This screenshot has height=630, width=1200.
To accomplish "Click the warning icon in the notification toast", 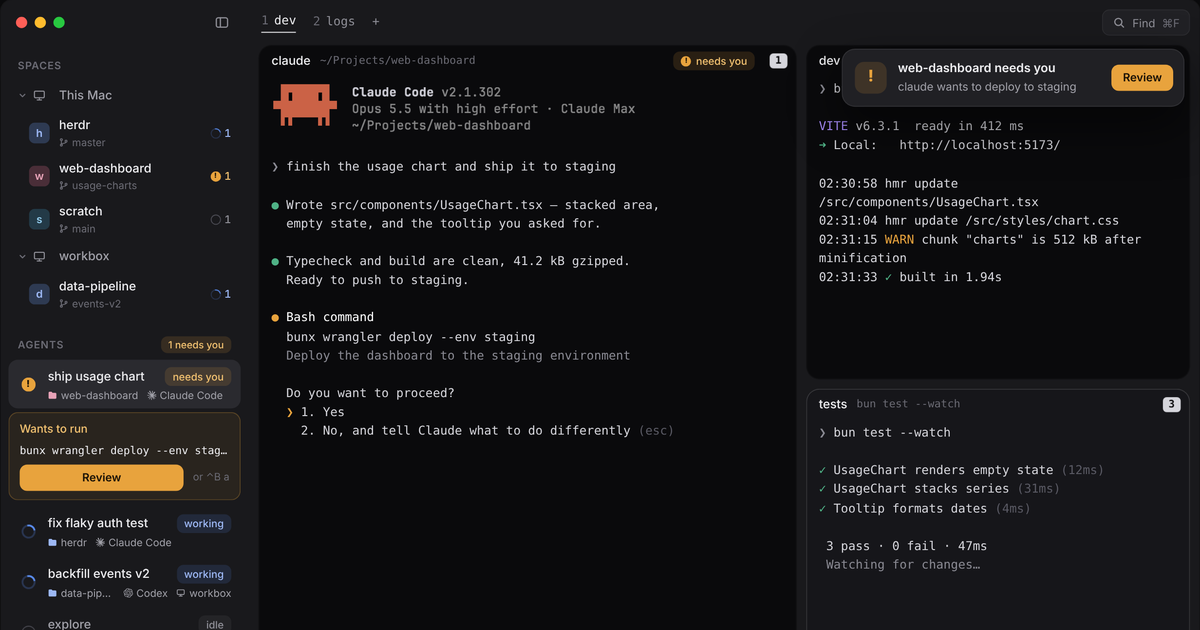I will [x=870, y=77].
